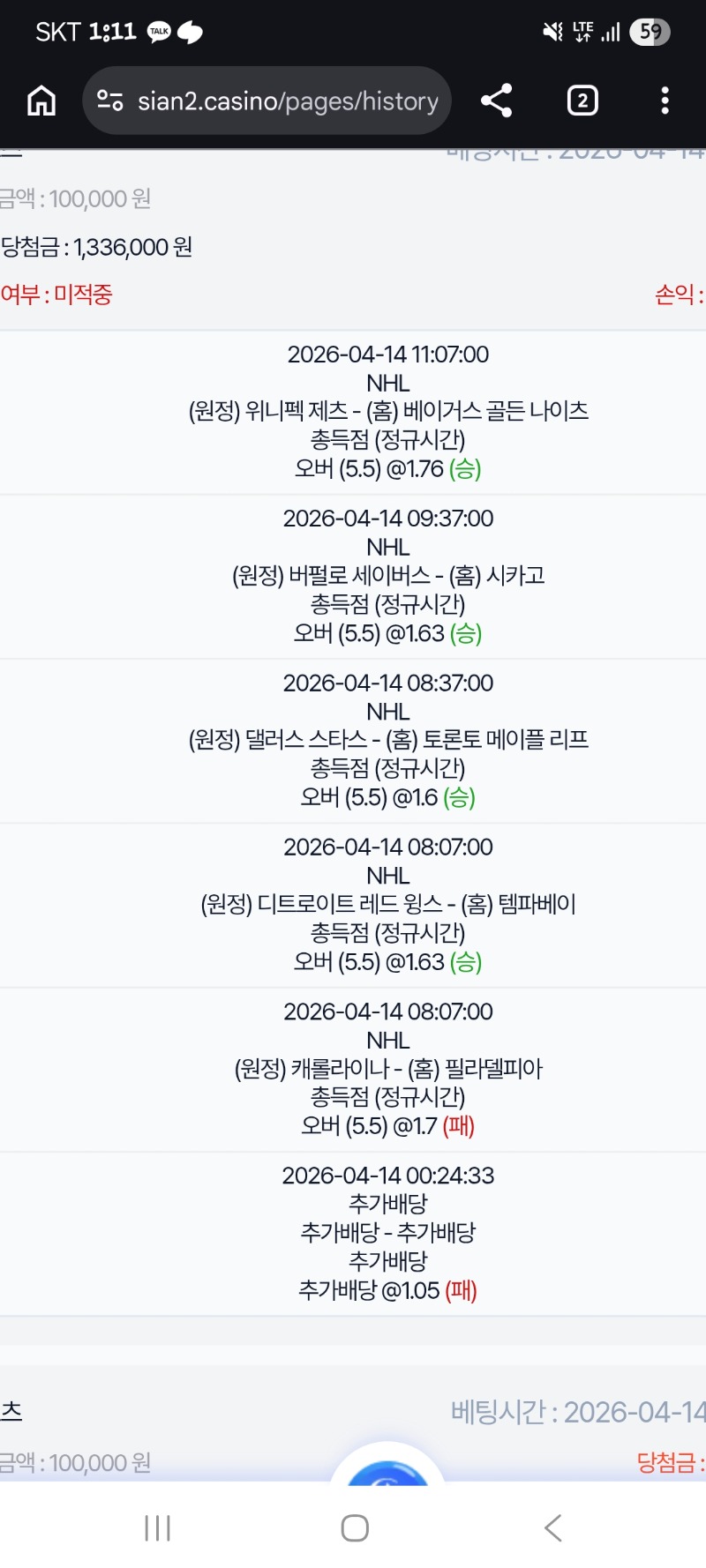Tap the share icon in toolbar
This screenshot has height=1568, width=706.
pyautogui.click(x=496, y=101)
